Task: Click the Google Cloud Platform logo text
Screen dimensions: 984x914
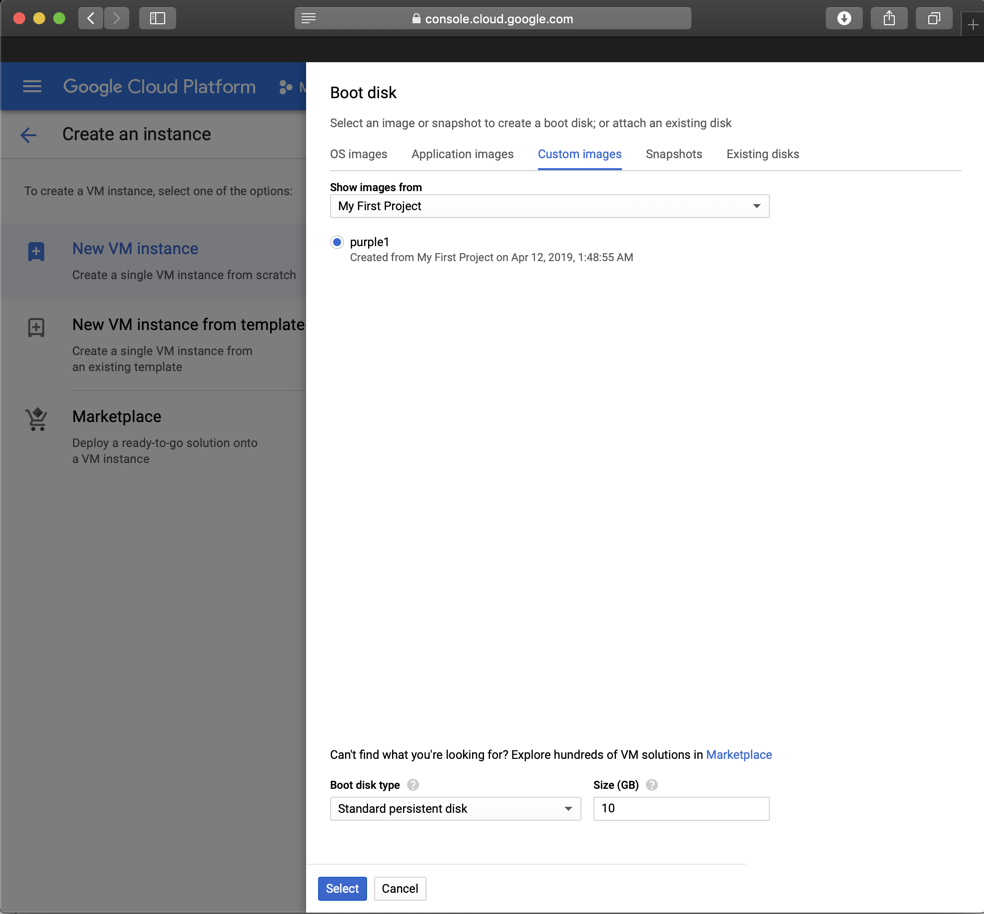Action: 159,87
